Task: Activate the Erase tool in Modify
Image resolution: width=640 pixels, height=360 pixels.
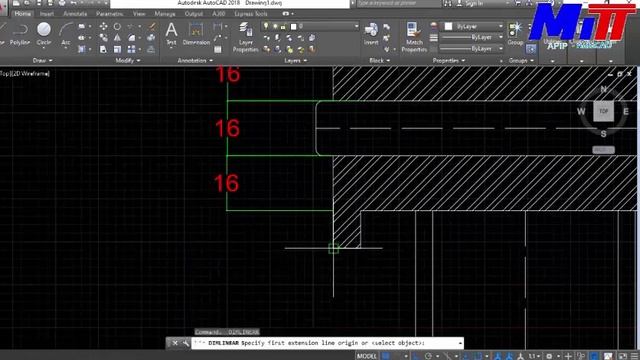Action: coord(152,27)
